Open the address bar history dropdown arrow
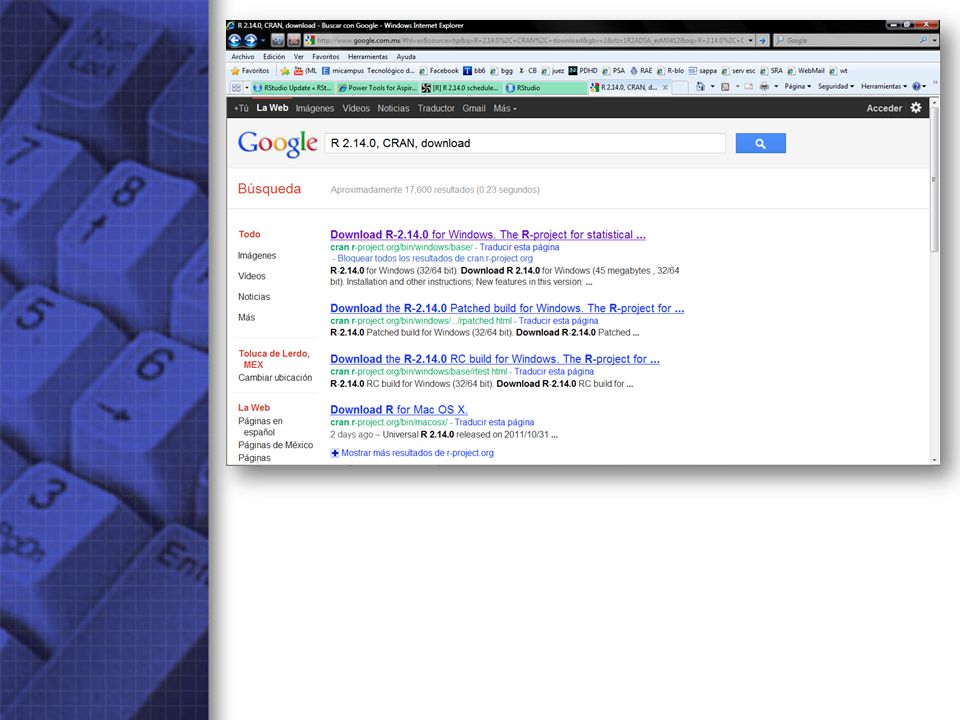960x720 pixels. [x=751, y=40]
